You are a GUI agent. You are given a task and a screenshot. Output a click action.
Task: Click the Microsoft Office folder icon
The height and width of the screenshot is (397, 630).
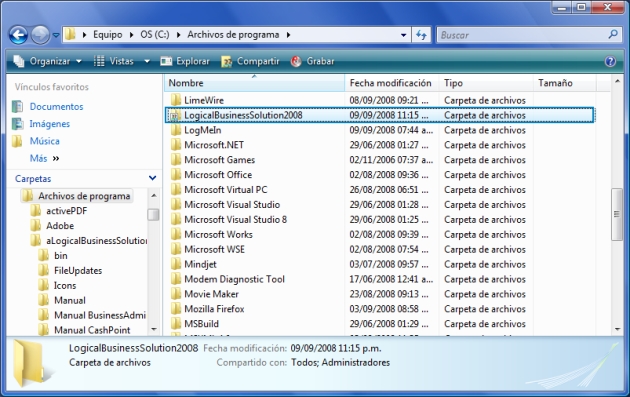pyautogui.click(x=176, y=175)
